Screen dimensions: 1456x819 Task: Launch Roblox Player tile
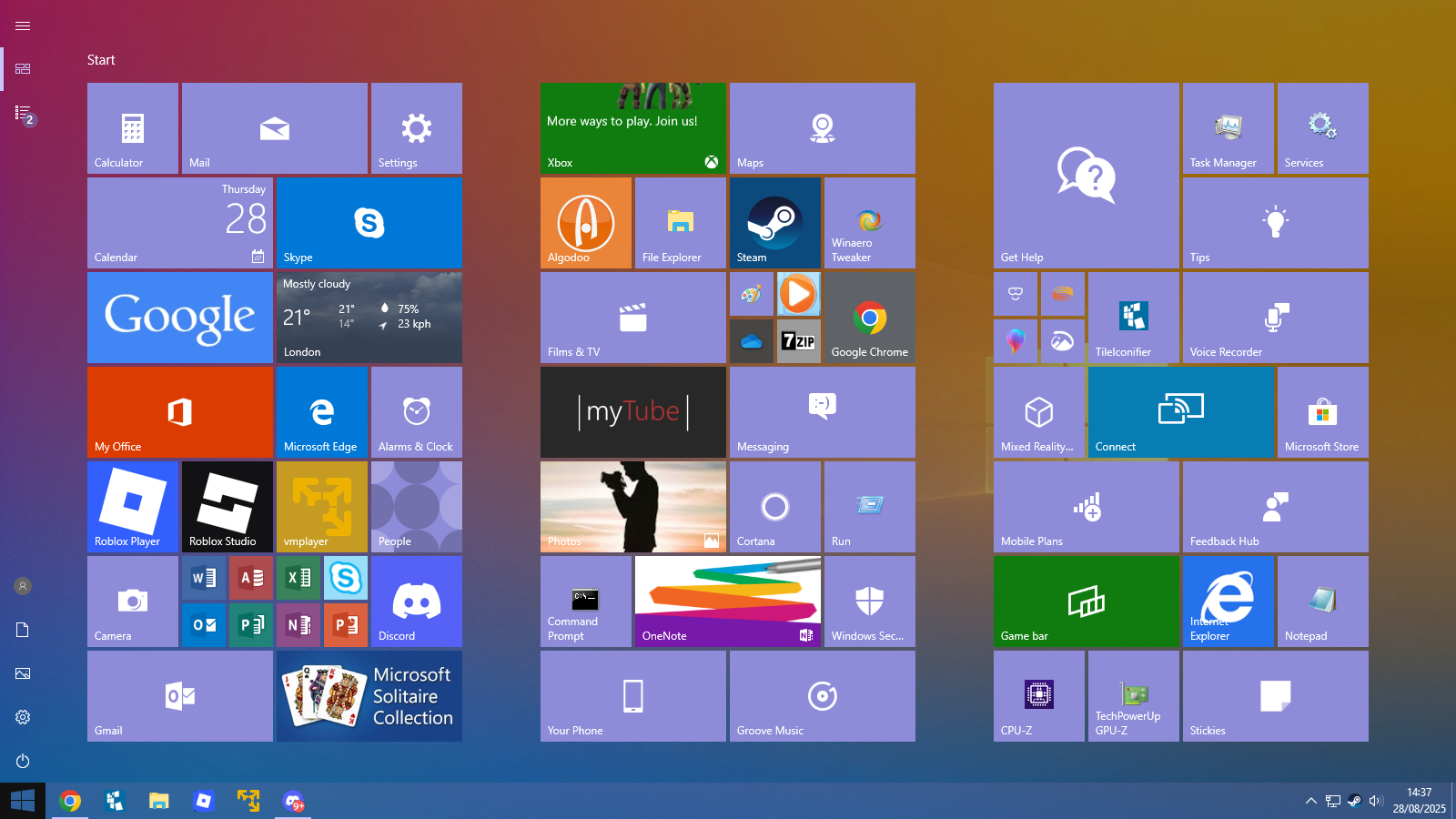[133, 507]
